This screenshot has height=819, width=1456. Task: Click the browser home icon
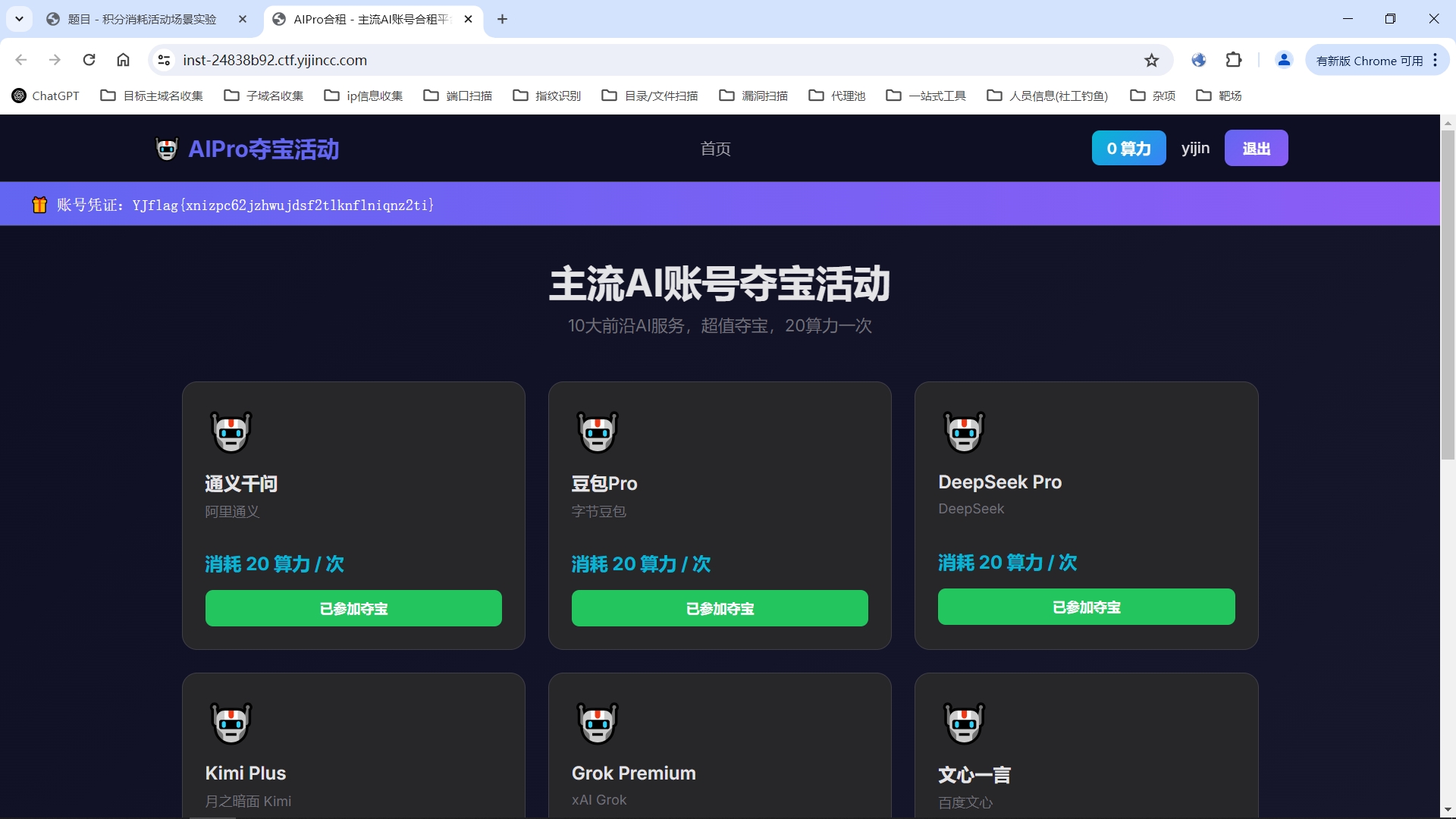(x=123, y=60)
